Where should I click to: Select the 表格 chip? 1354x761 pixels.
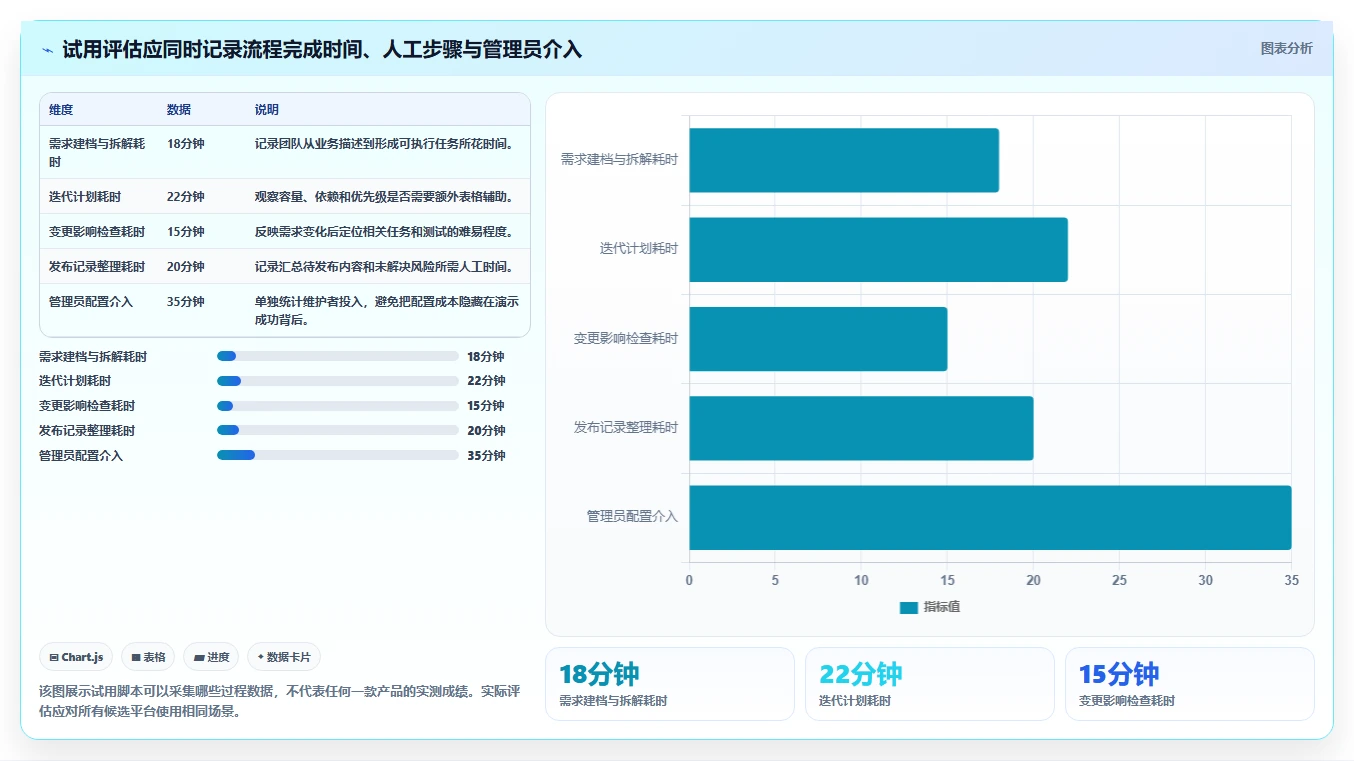148,657
